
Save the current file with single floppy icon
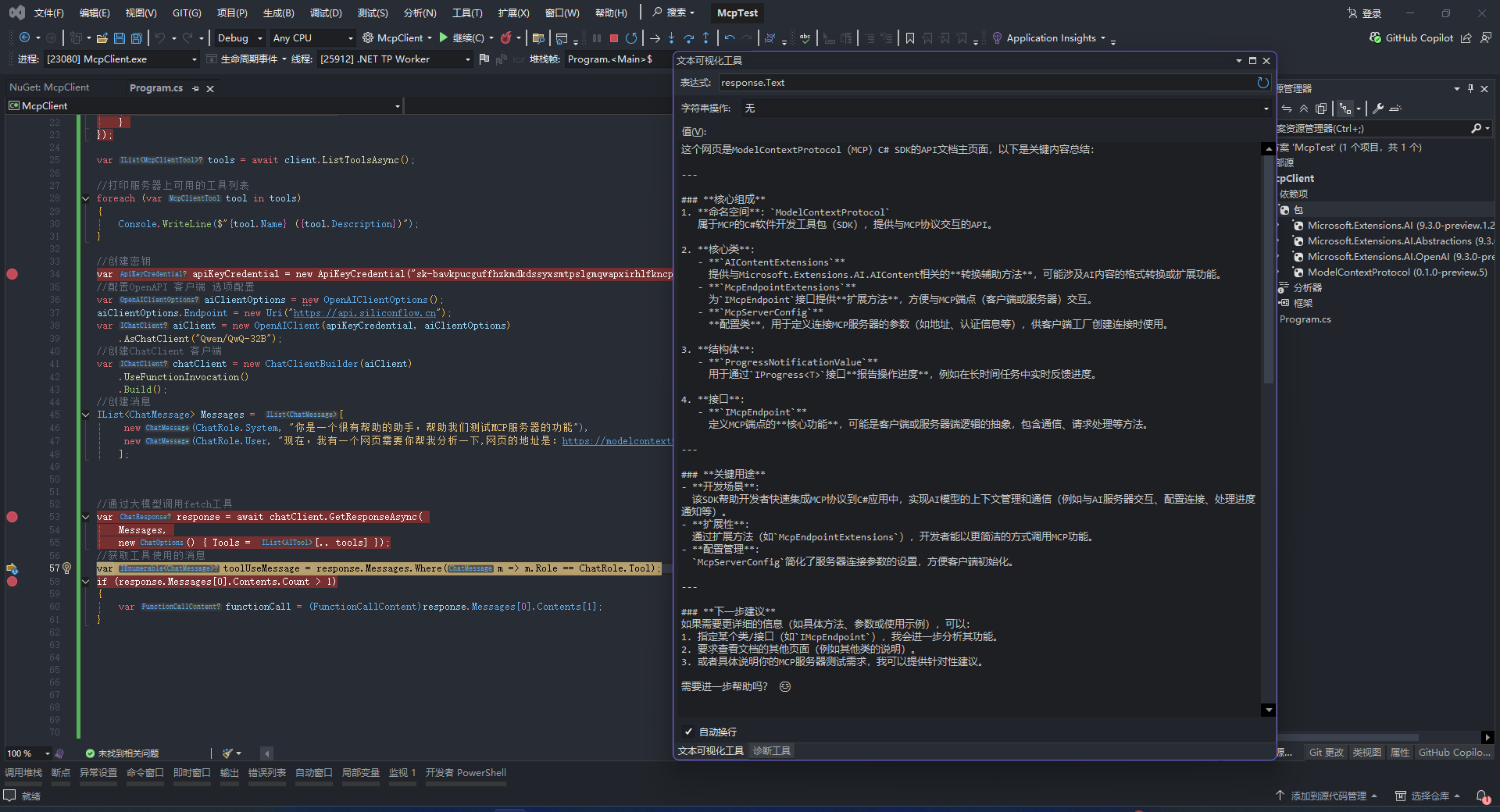tap(120, 37)
